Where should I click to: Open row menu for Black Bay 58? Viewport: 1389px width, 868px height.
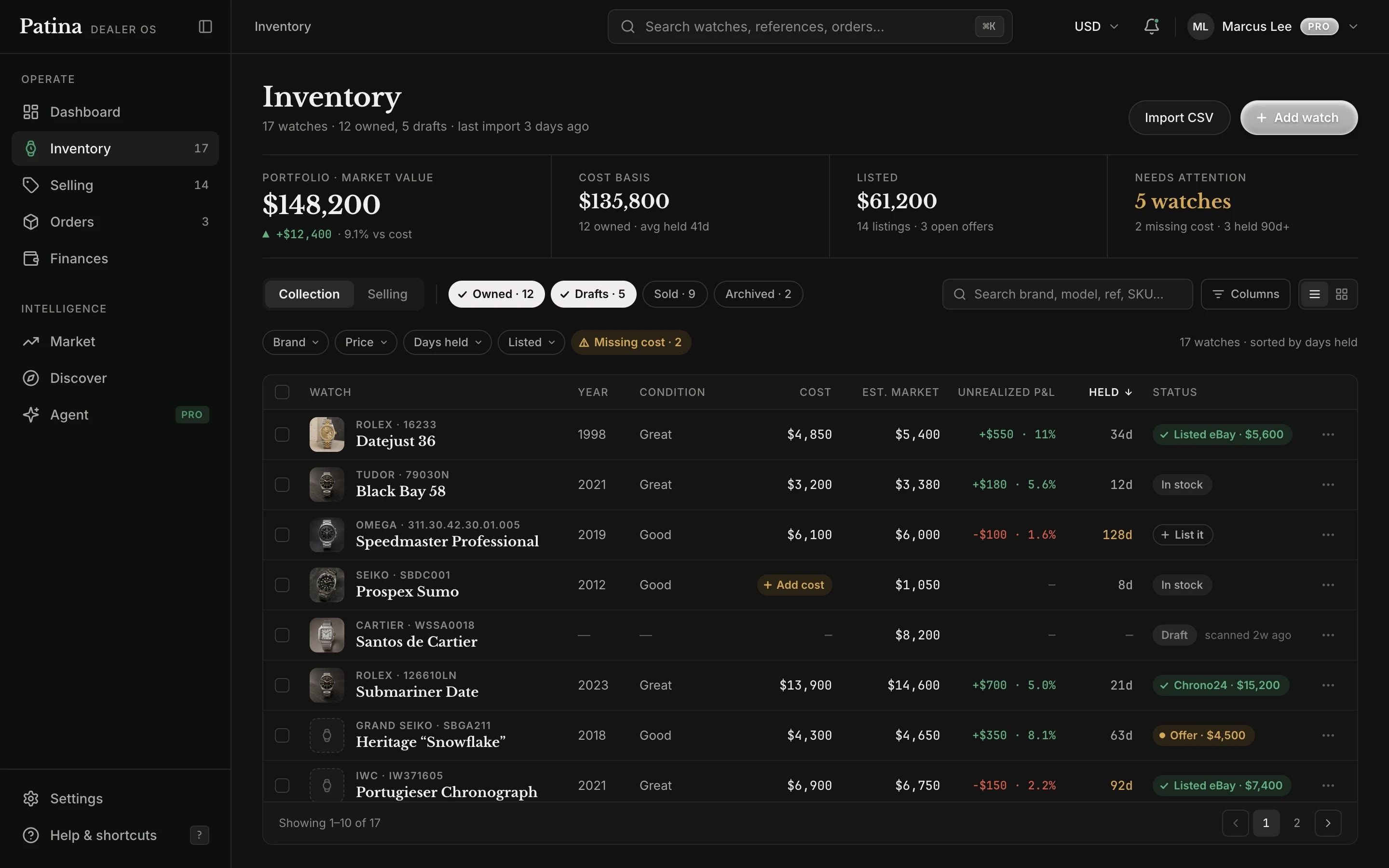tap(1328, 485)
